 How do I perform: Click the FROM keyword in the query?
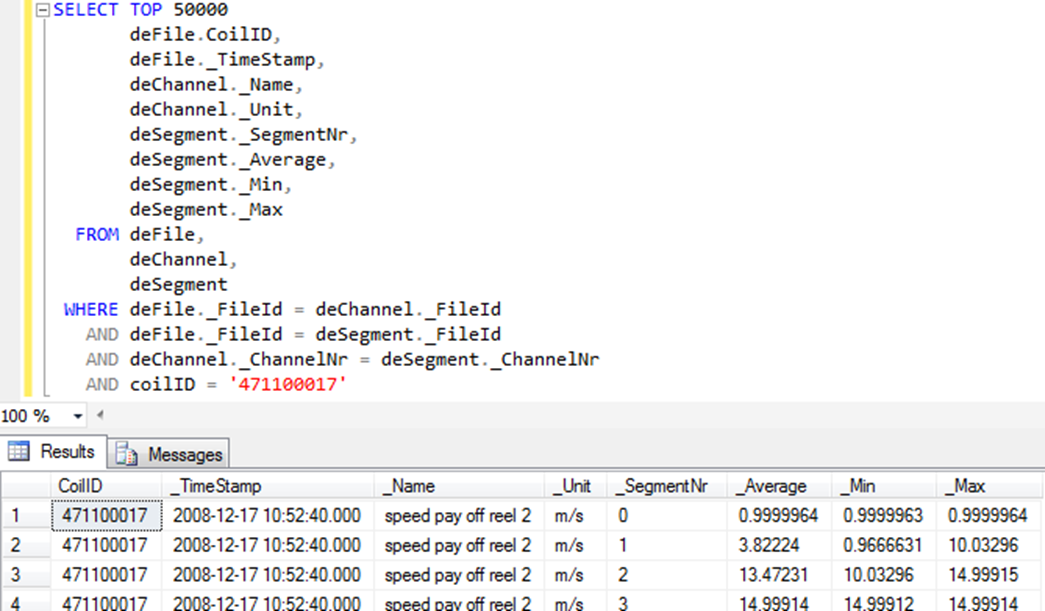pos(97,235)
